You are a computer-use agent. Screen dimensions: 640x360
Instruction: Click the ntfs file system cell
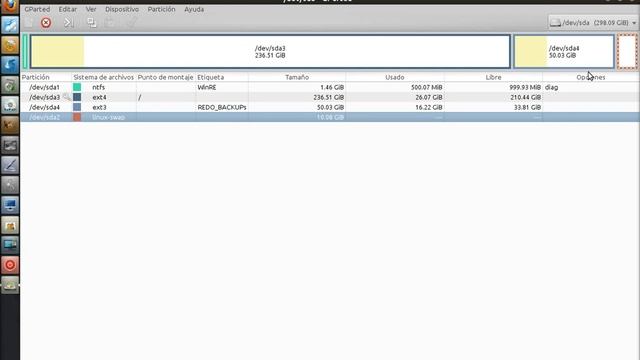(98, 87)
